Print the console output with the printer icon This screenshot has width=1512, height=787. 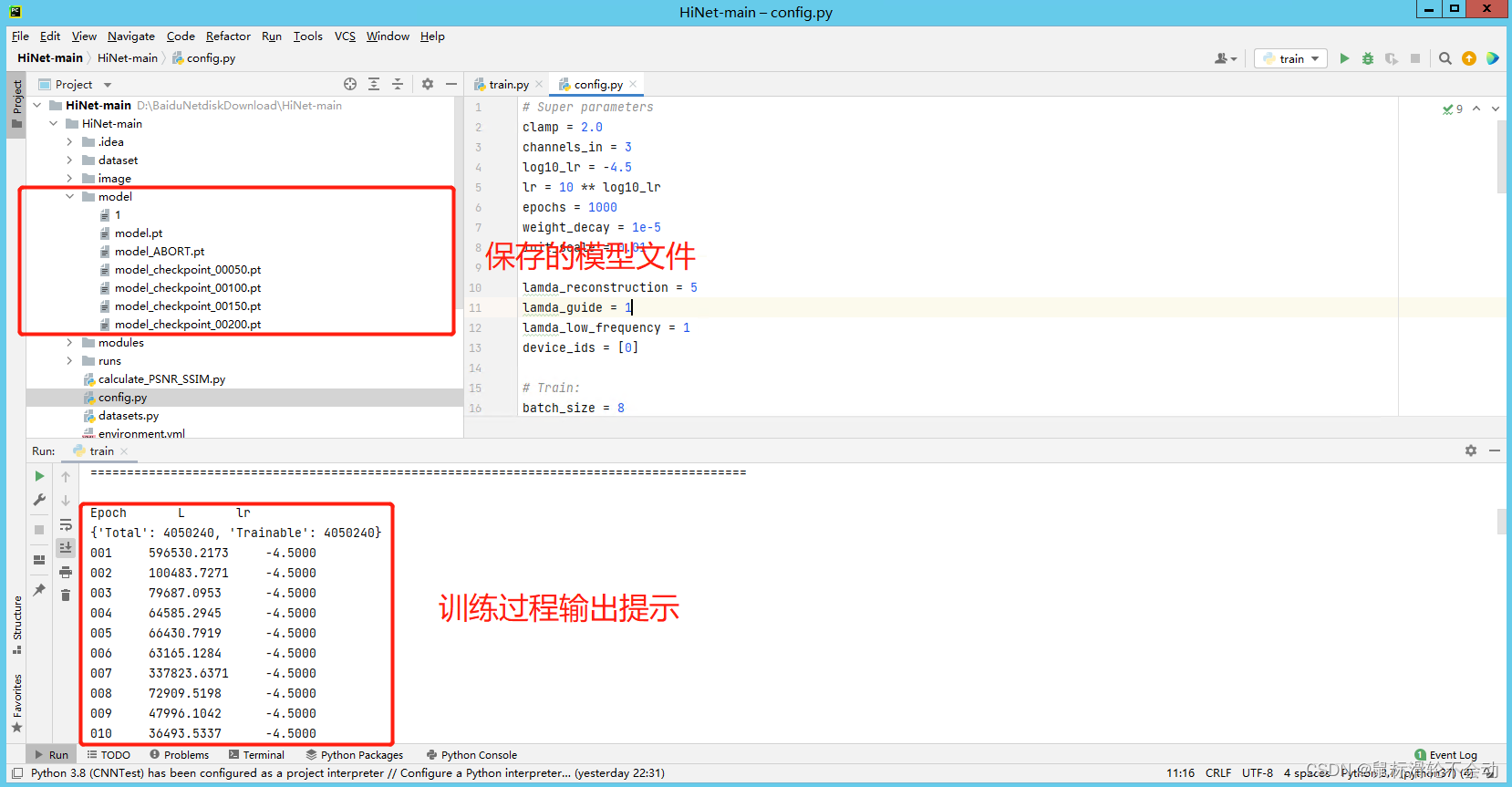coord(66,572)
